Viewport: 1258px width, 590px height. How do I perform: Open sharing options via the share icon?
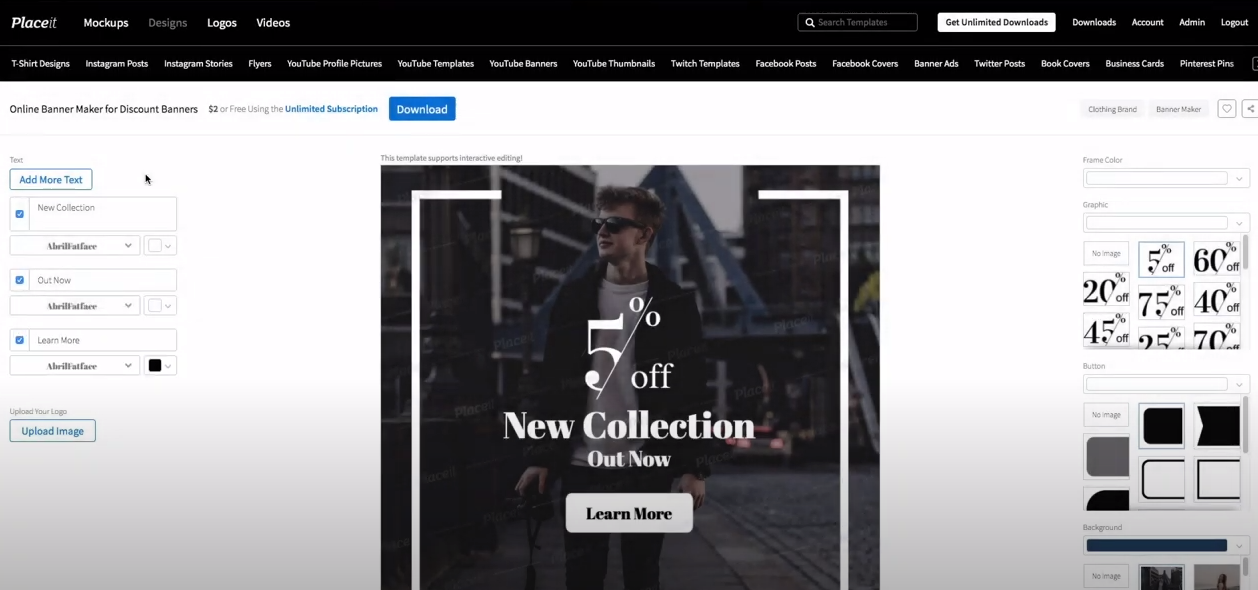coord(1250,108)
